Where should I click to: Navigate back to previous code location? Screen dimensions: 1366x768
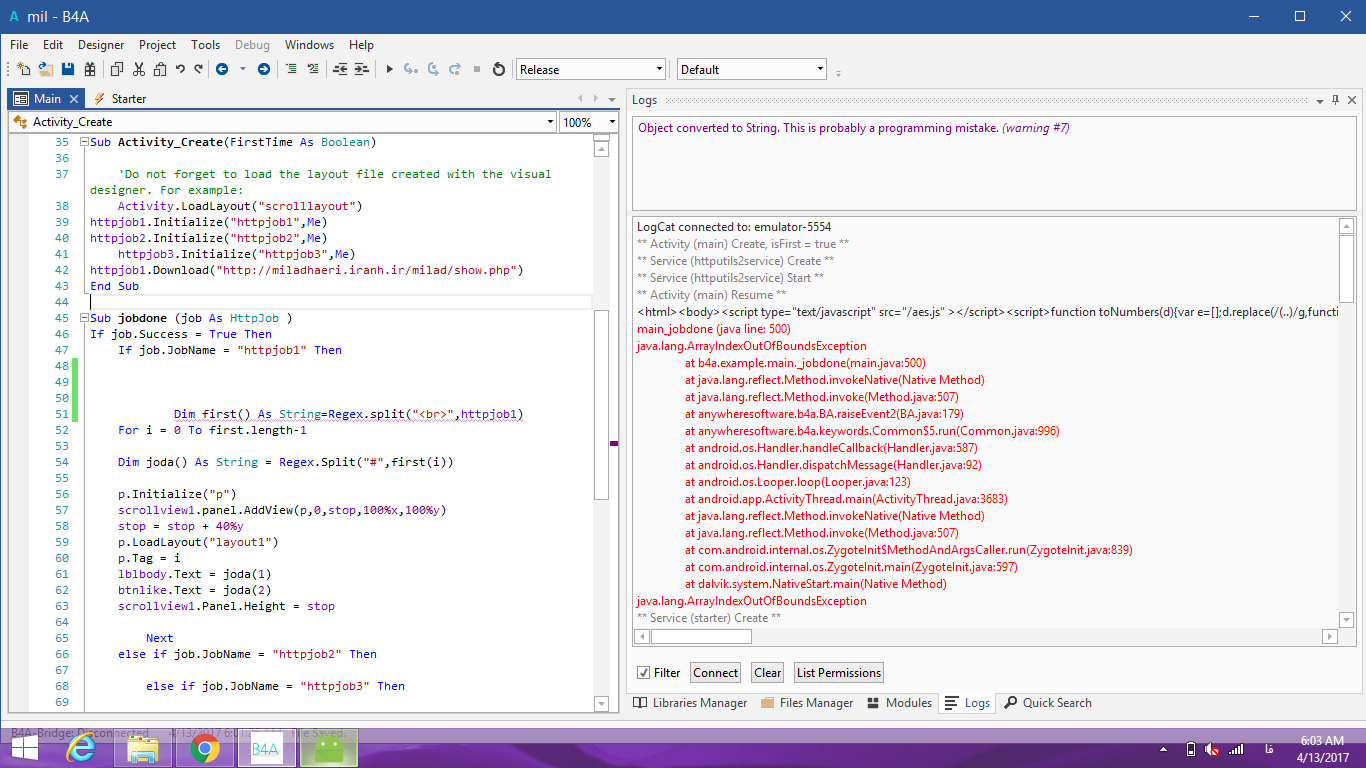pos(223,69)
